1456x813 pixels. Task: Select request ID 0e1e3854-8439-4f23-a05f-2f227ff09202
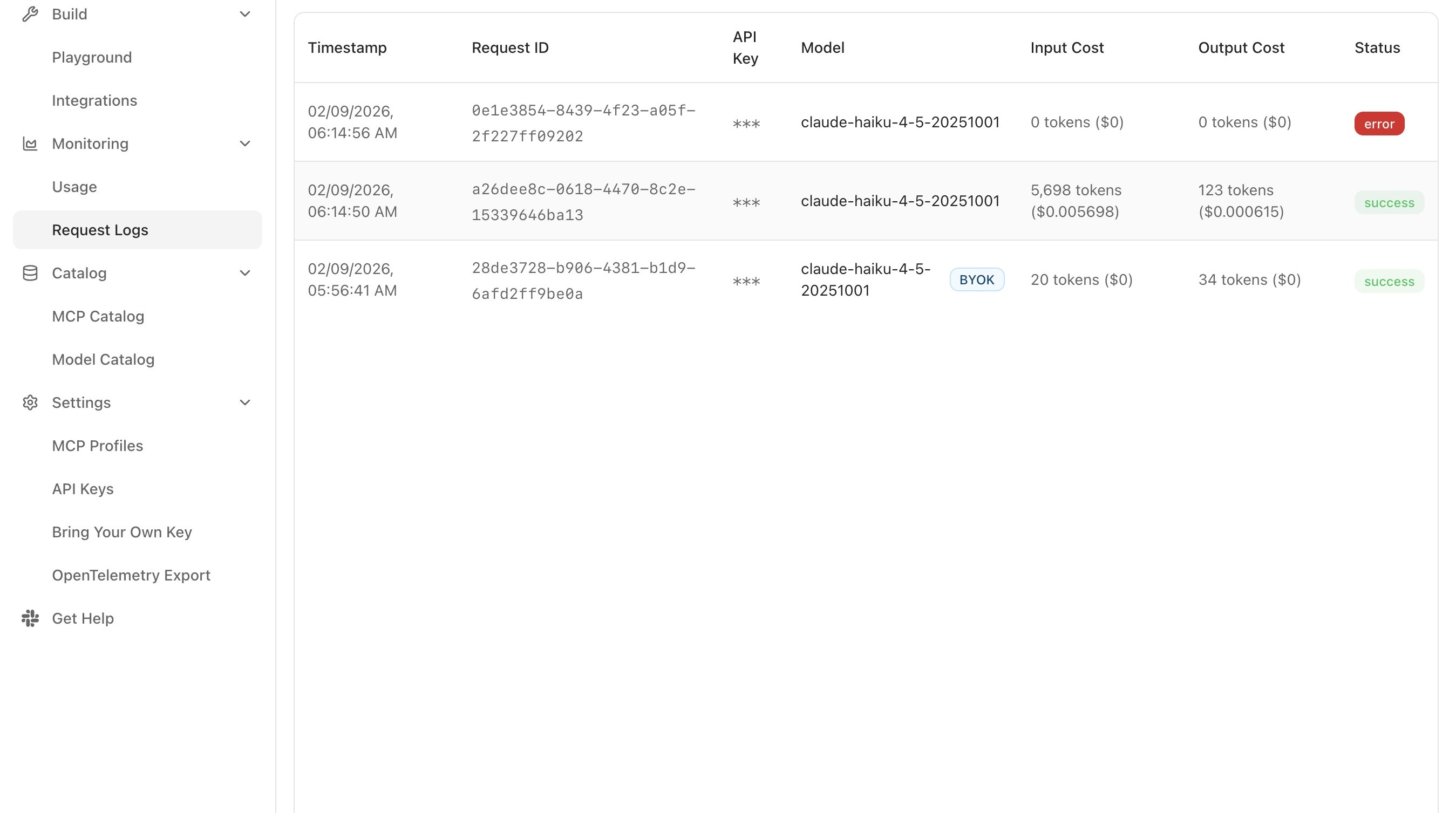(583, 122)
